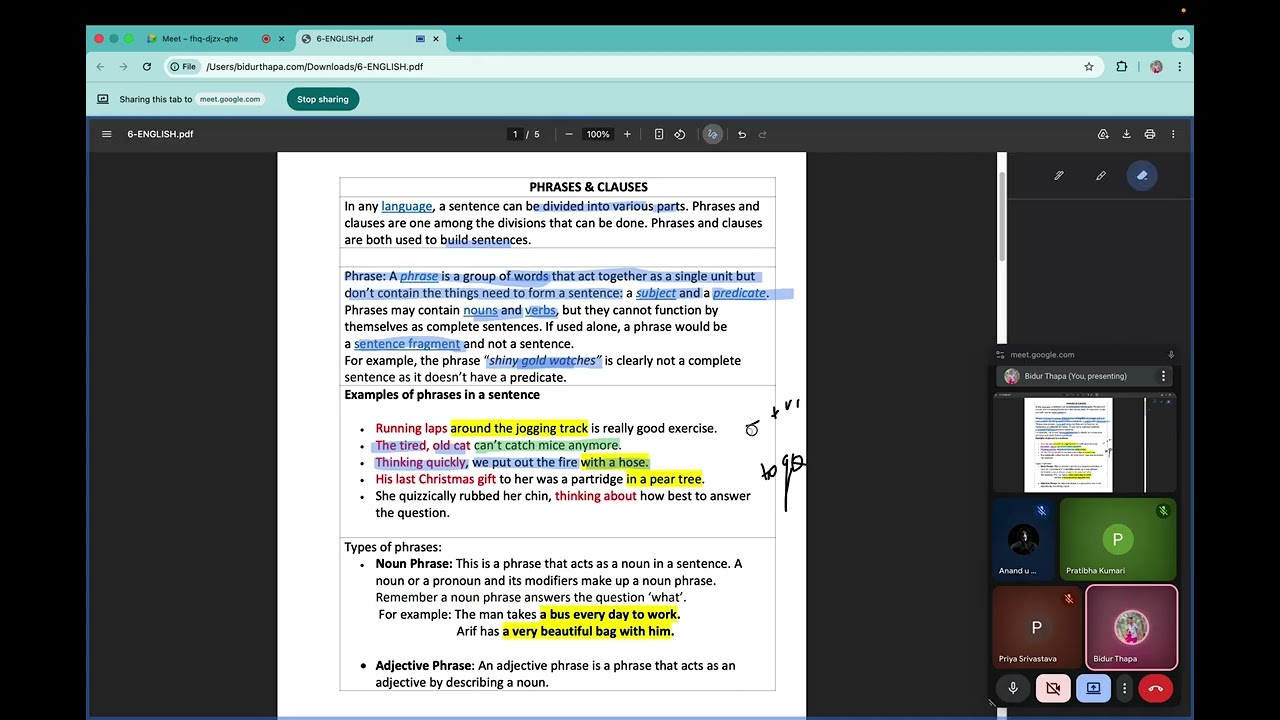Open Bidur Thapa presenting options menu
This screenshot has height=720, width=1280.
click(x=1163, y=376)
